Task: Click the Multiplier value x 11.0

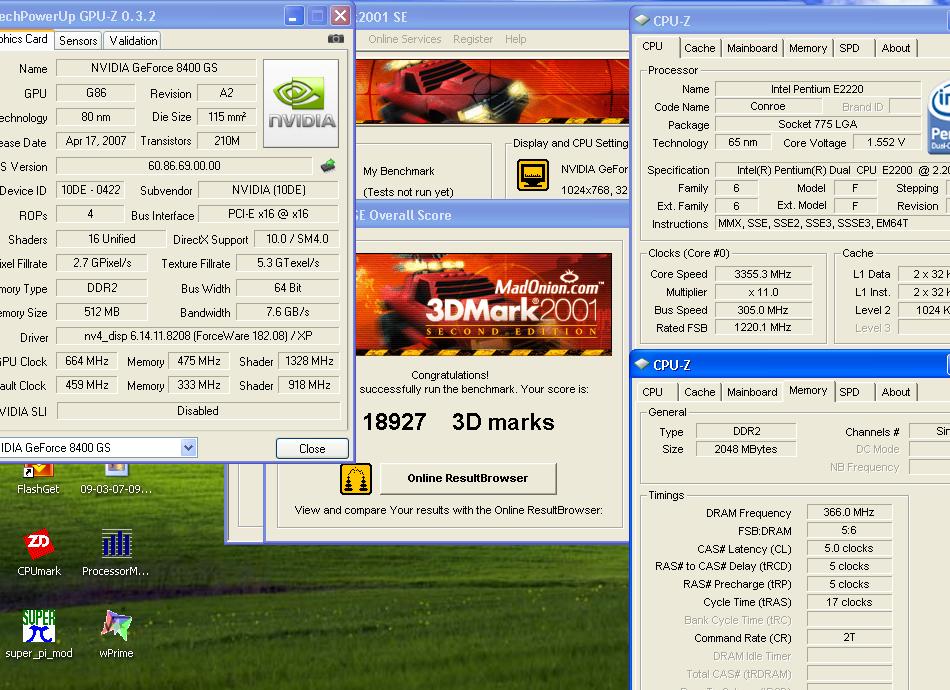Action: coord(763,292)
